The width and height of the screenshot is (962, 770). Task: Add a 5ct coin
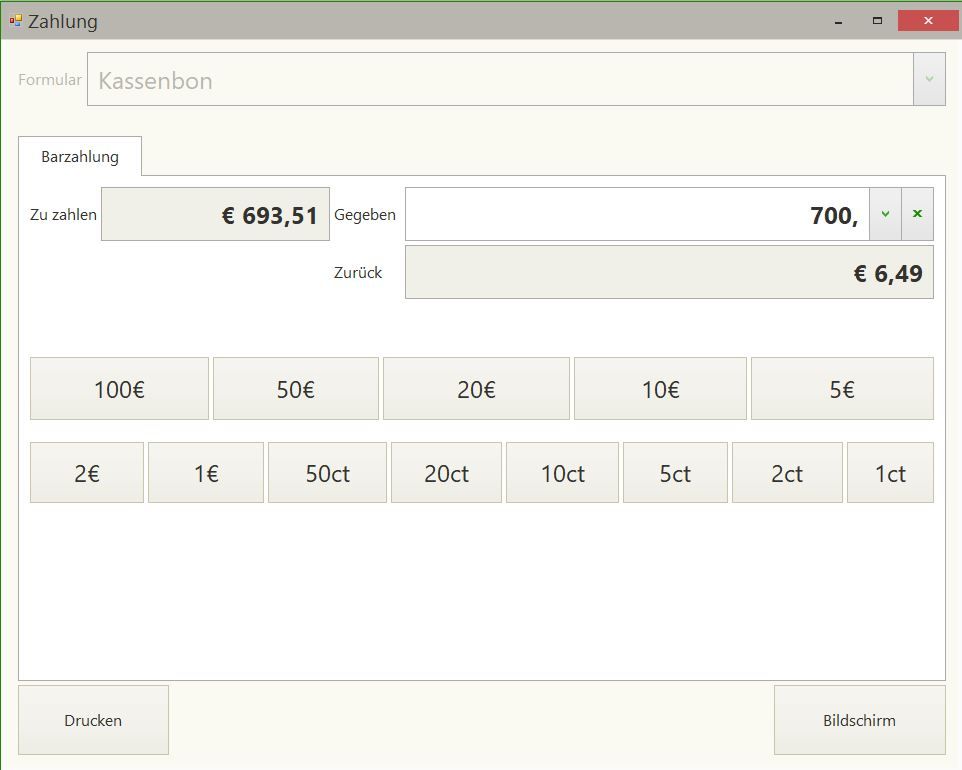(675, 473)
